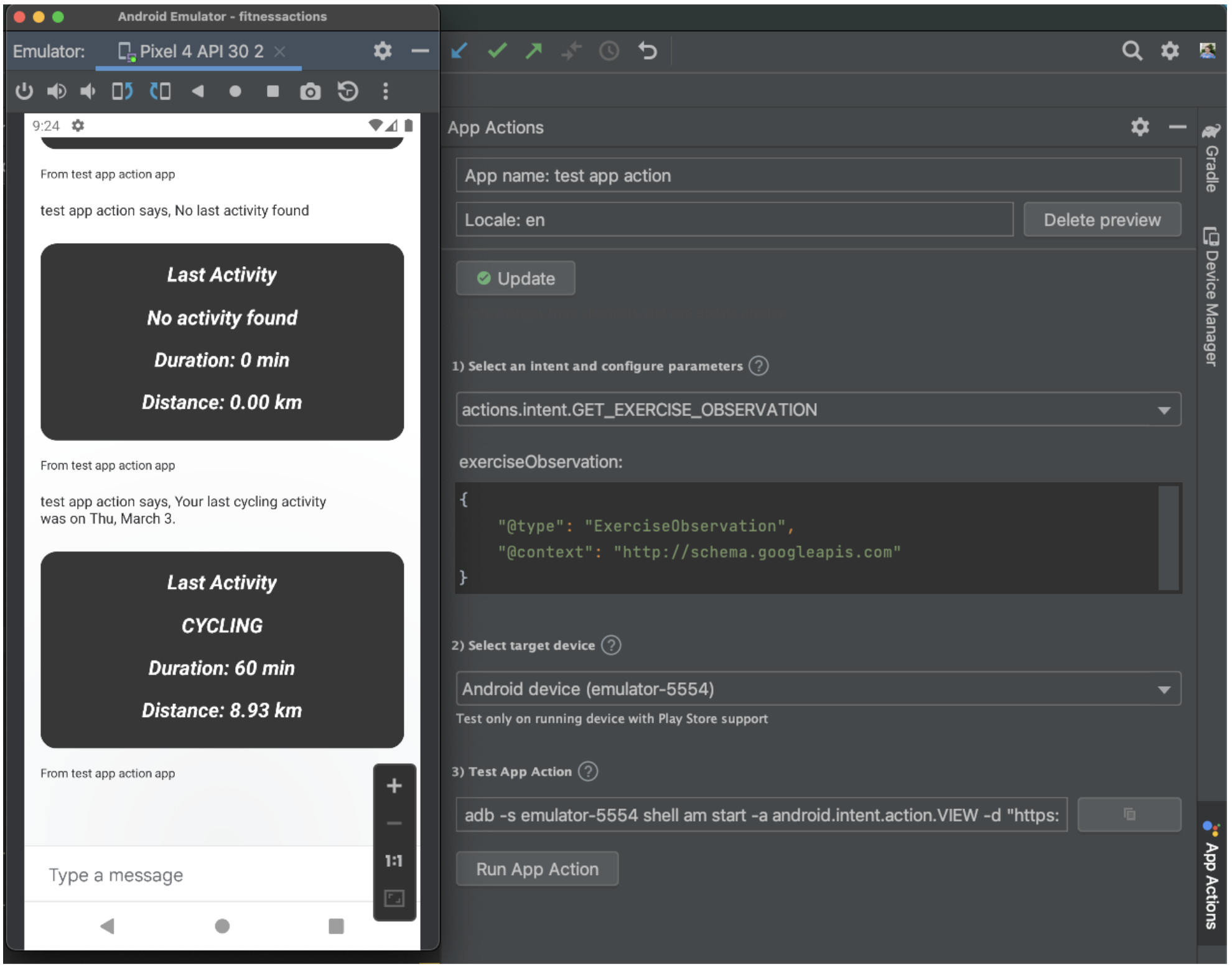Click the undo/refresh icon in toolbar

[645, 53]
